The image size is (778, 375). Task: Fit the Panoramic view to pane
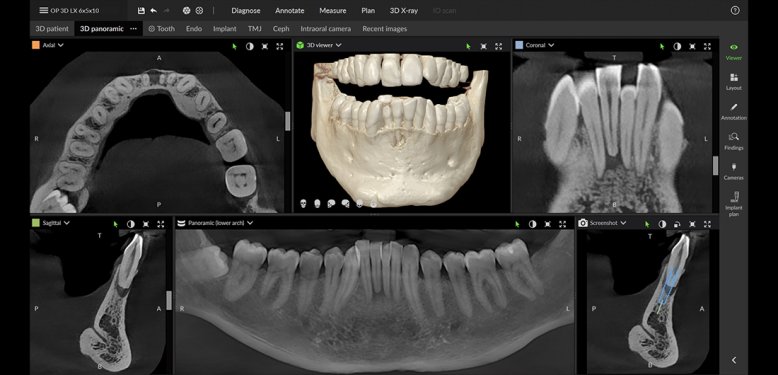(x=548, y=224)
